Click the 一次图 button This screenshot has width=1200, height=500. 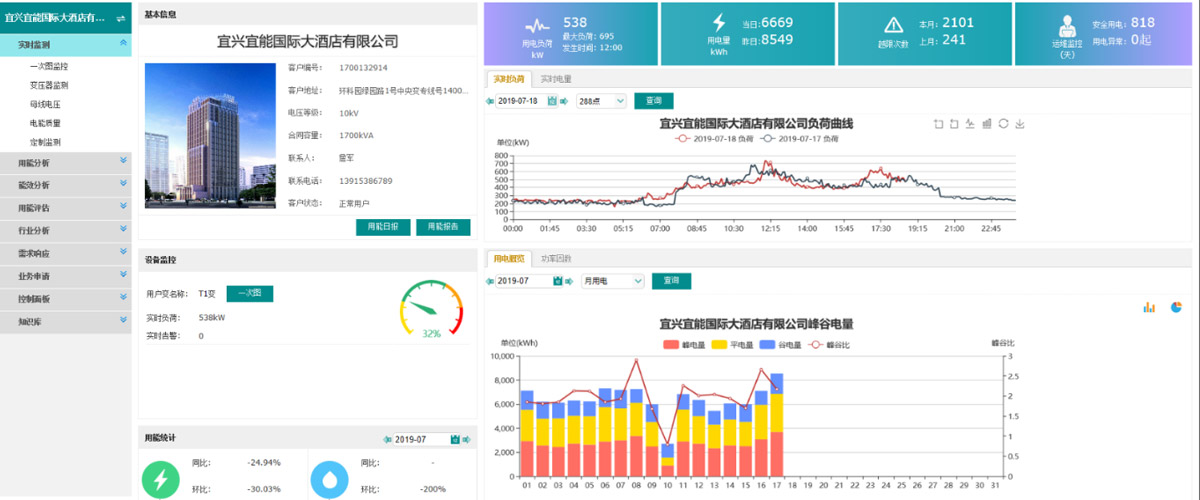point(249,293)
